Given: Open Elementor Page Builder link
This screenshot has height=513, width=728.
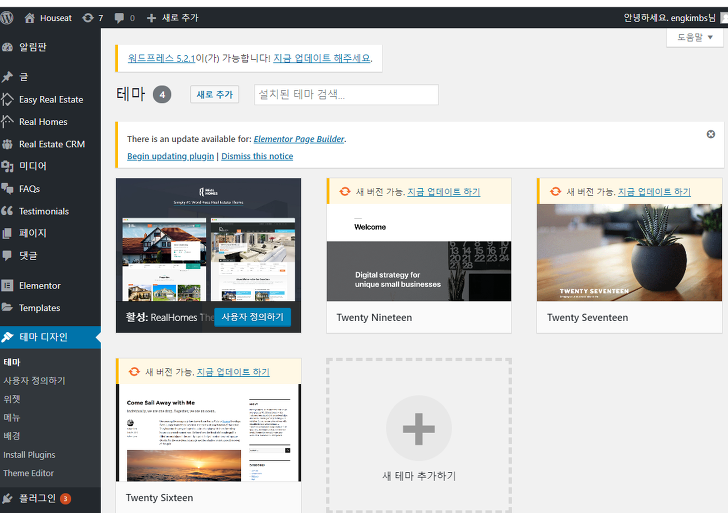Looking at the screenshot, I should (299, 139).
